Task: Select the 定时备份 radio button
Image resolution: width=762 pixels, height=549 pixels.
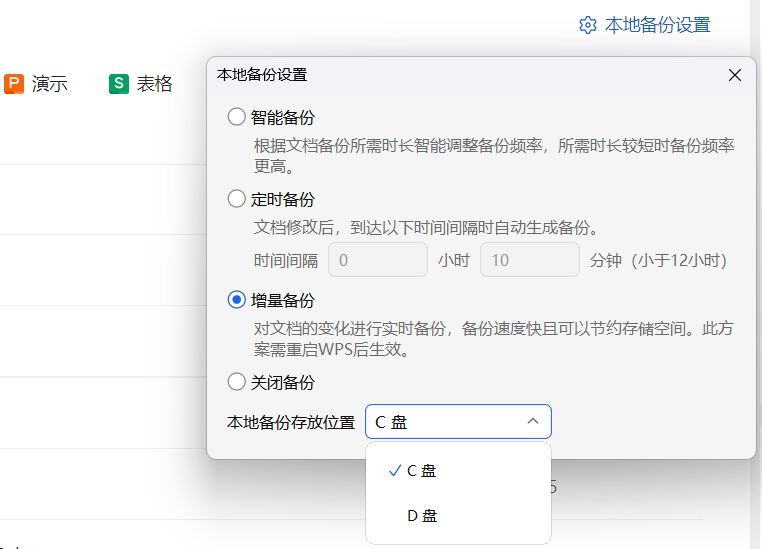Action: 237,199
